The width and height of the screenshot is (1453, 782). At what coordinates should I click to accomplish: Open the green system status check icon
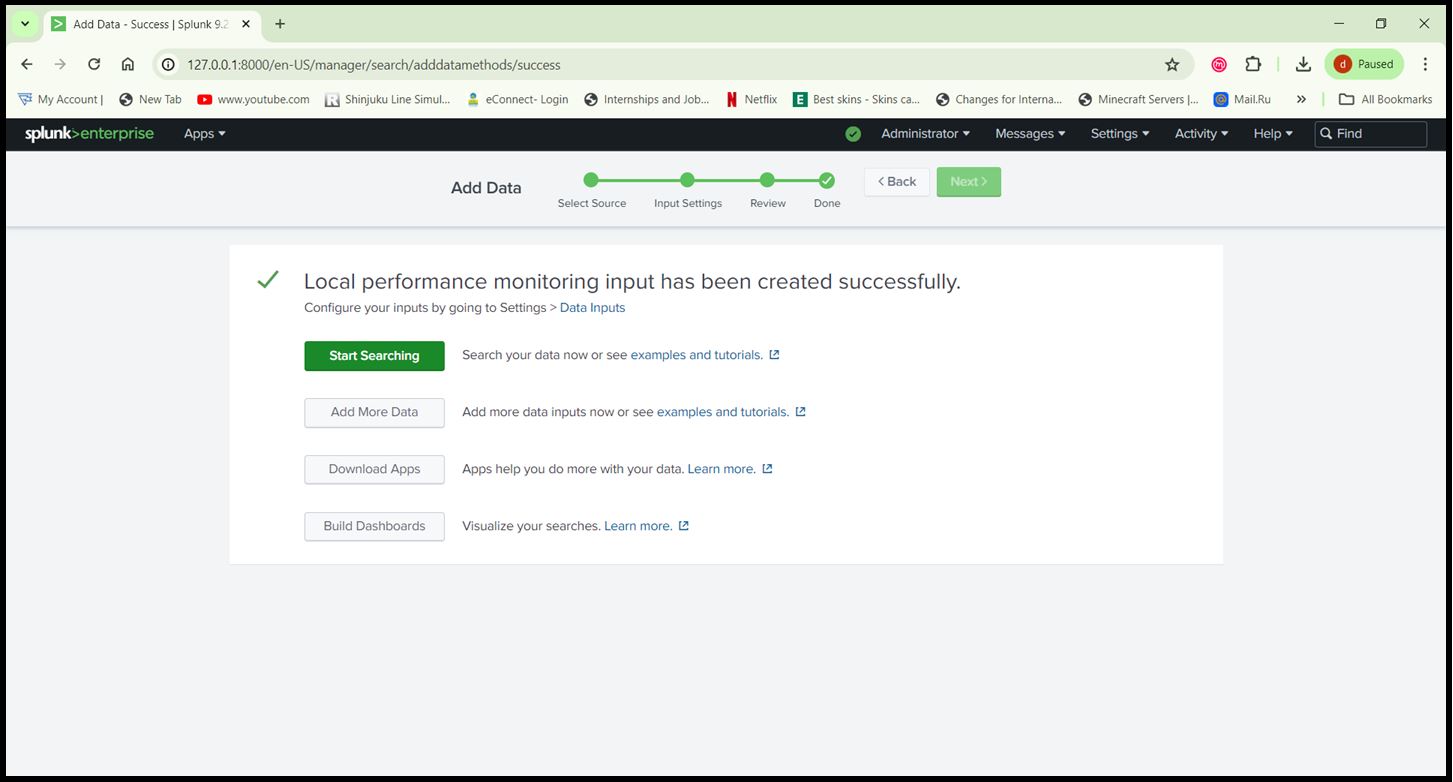point(853,133)
